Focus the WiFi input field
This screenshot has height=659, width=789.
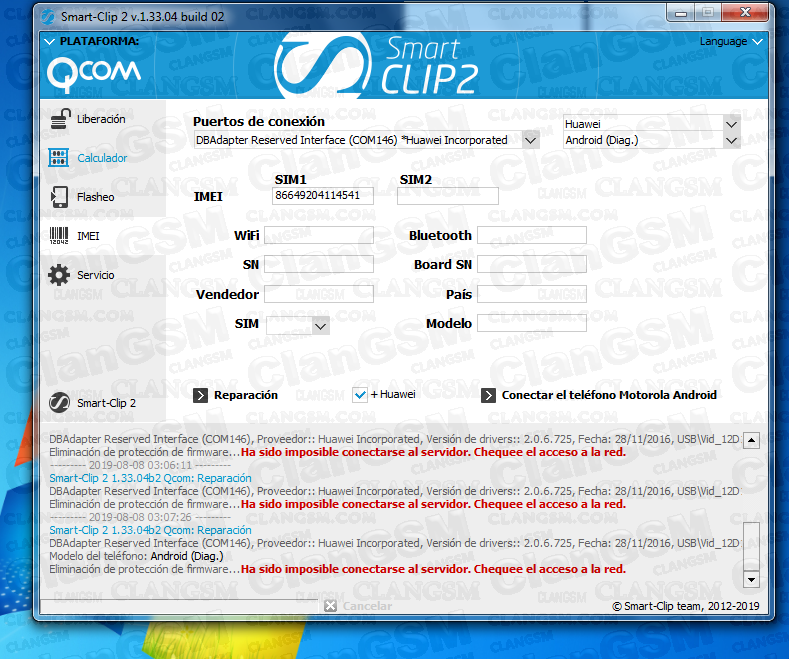319,235
